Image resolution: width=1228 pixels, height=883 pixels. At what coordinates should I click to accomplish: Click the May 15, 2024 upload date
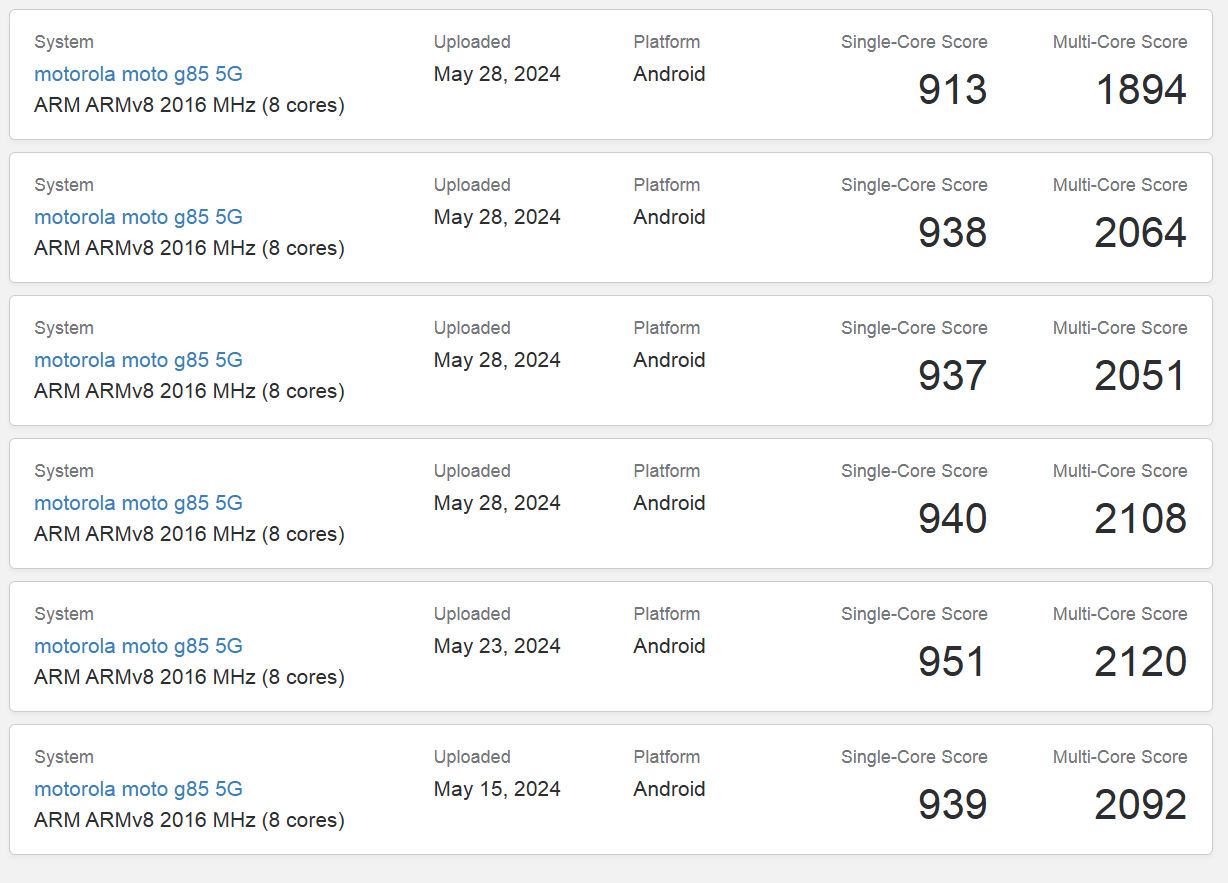pos(497,789)
